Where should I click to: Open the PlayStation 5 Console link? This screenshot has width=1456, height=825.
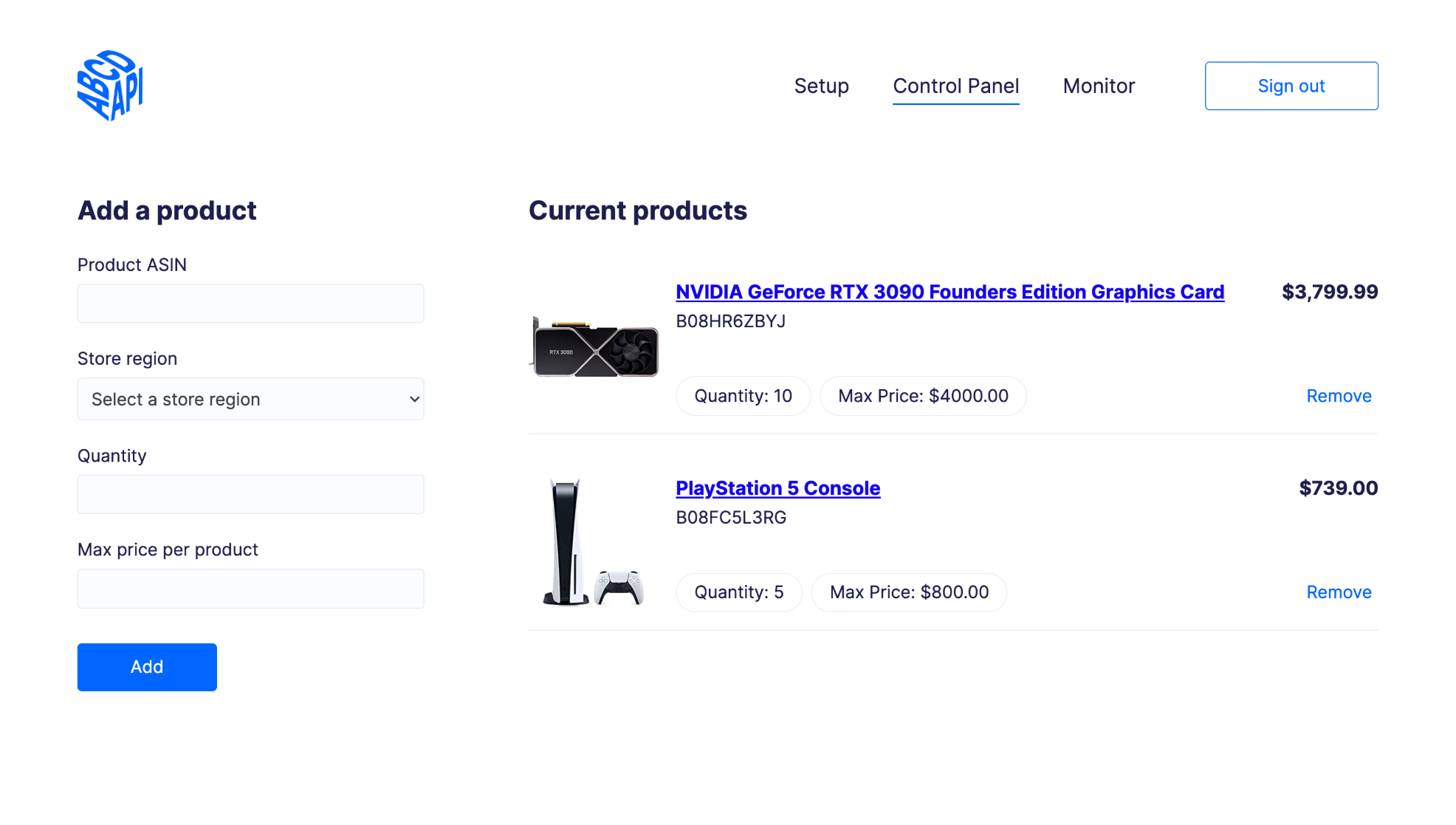click(777, 488)
